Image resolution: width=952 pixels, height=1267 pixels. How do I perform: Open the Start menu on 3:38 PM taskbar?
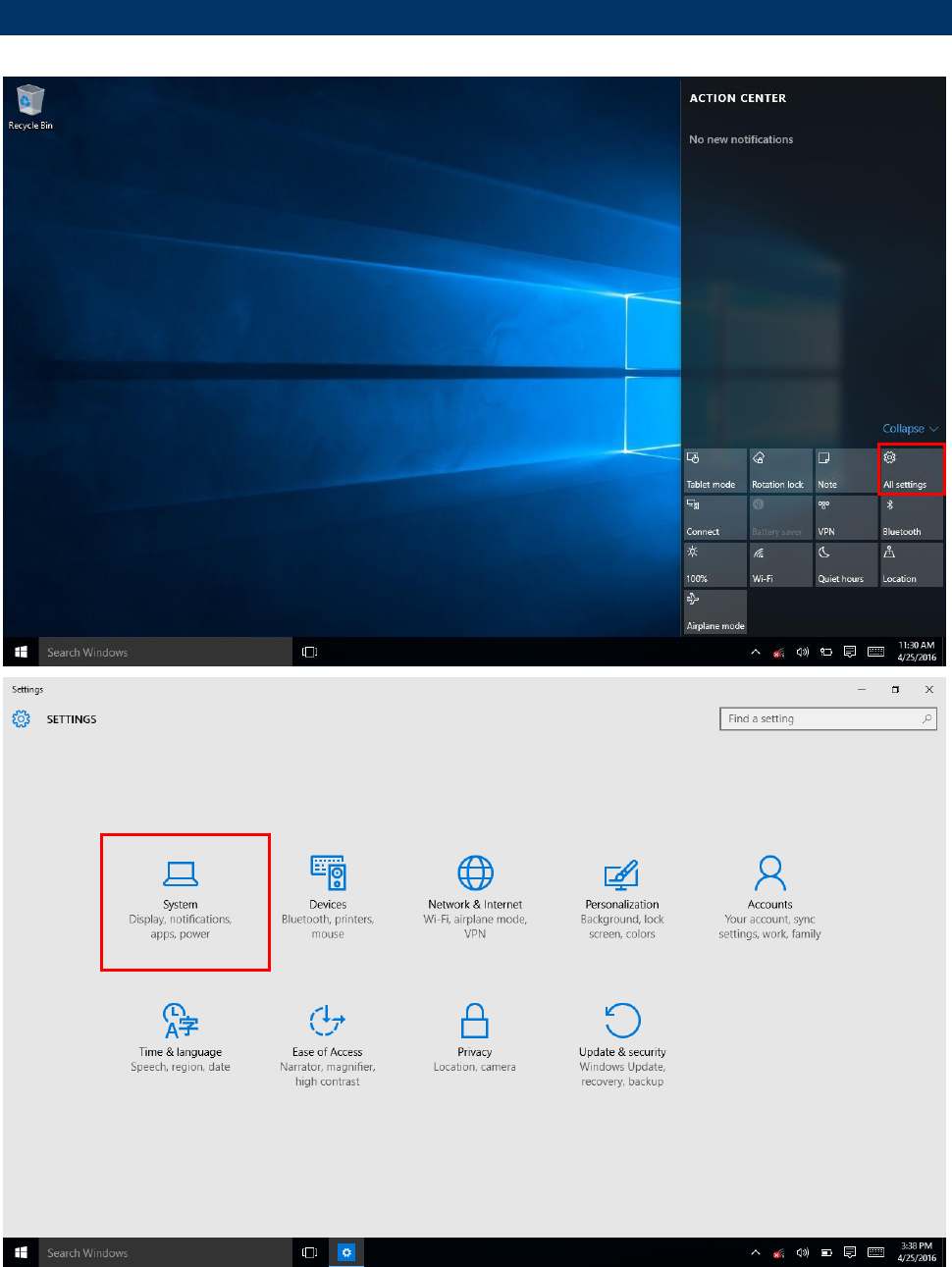coord(21,1252)
